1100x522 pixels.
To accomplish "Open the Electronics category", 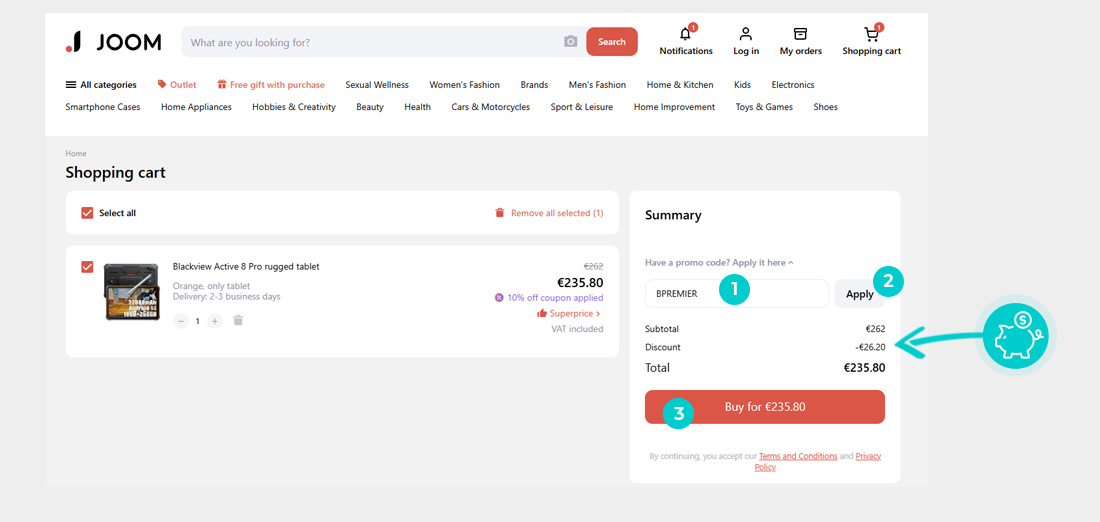I will pyautogui.click(x=792, y=85).
